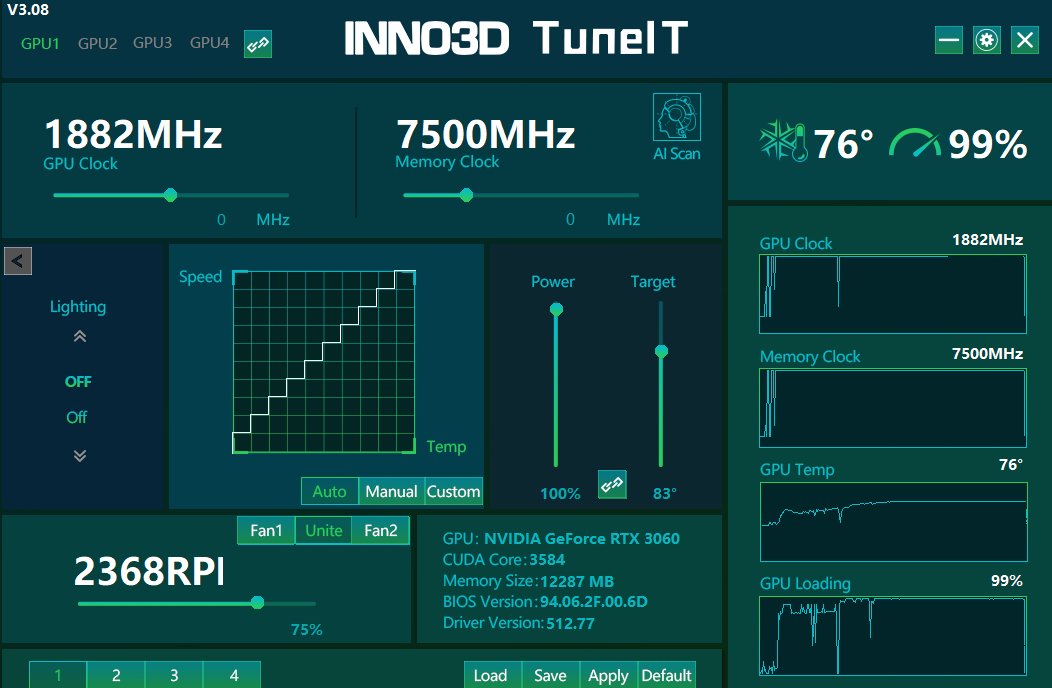Click the Memory Clock slider handle
The width and height of the screenshot is (1052, 688).
pos(466,195)
